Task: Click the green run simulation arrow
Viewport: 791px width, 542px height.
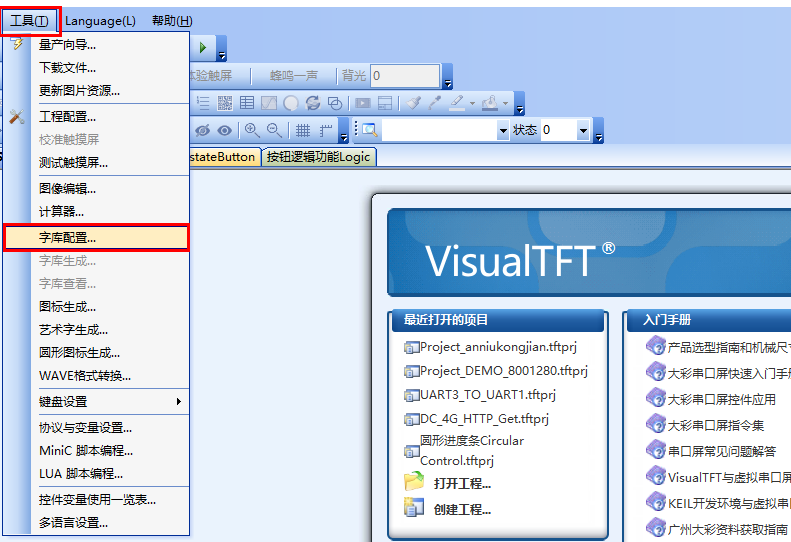Action: (203, 47)
